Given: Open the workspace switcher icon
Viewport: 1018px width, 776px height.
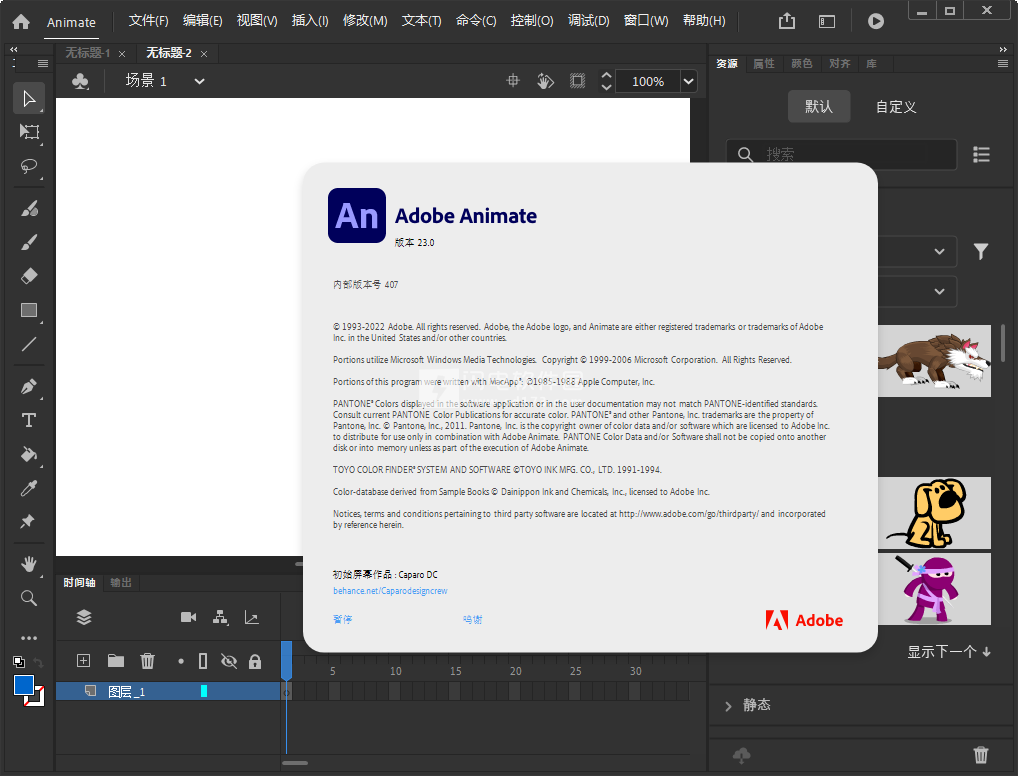Looking at the screenshot, I should [x=827, y=21].
